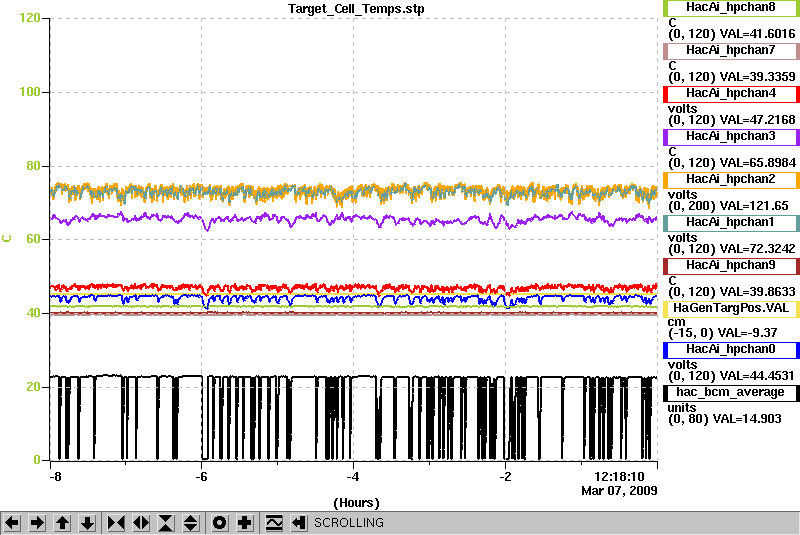Select the HacAi_hpchan7 curve legend entry
Image resolution: width=800 pixels, height=535 pixels.
pyautogui.click(x=731, y=50)
